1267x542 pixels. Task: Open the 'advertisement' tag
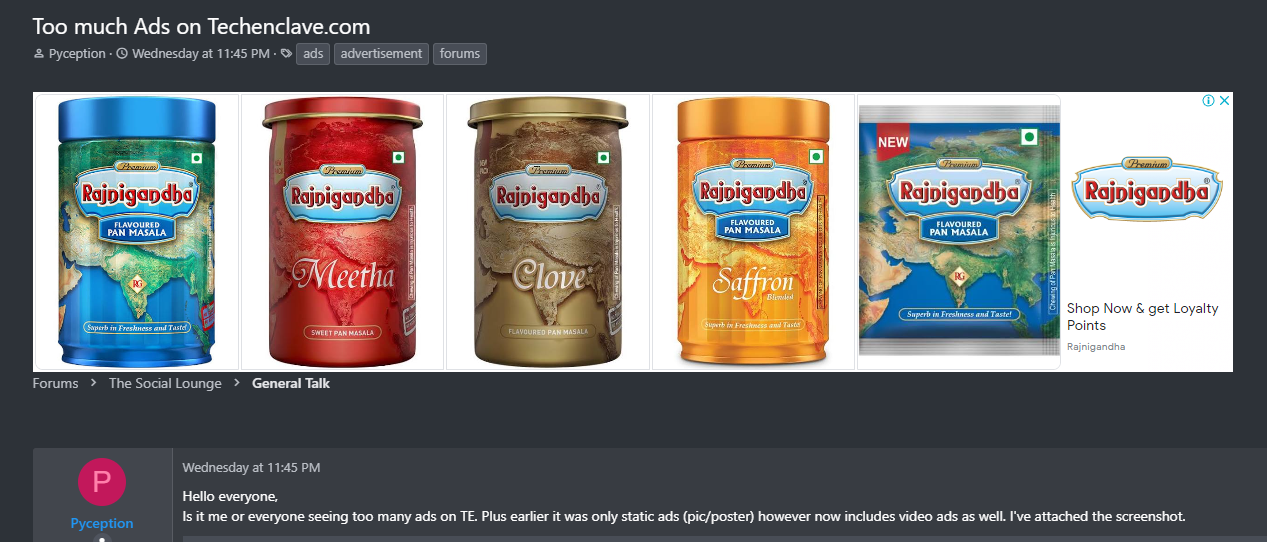[x=381, y=54]
